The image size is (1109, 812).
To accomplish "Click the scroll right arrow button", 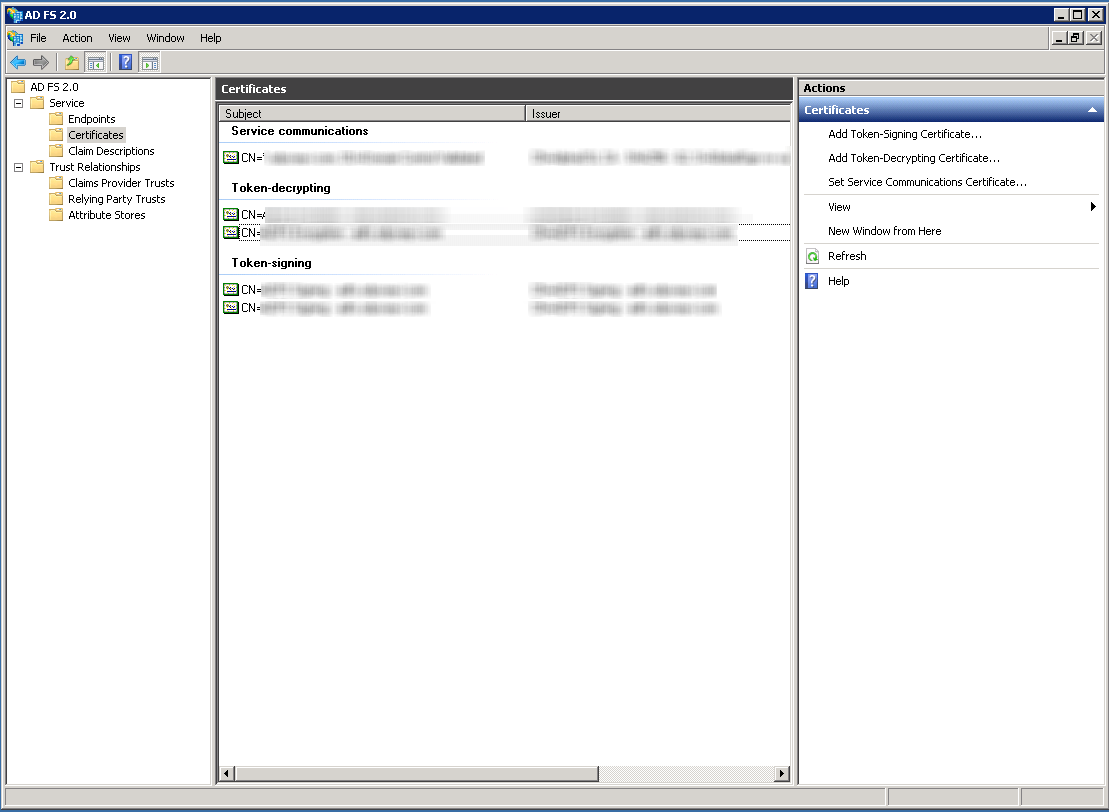I will click(x=782, y=774).
